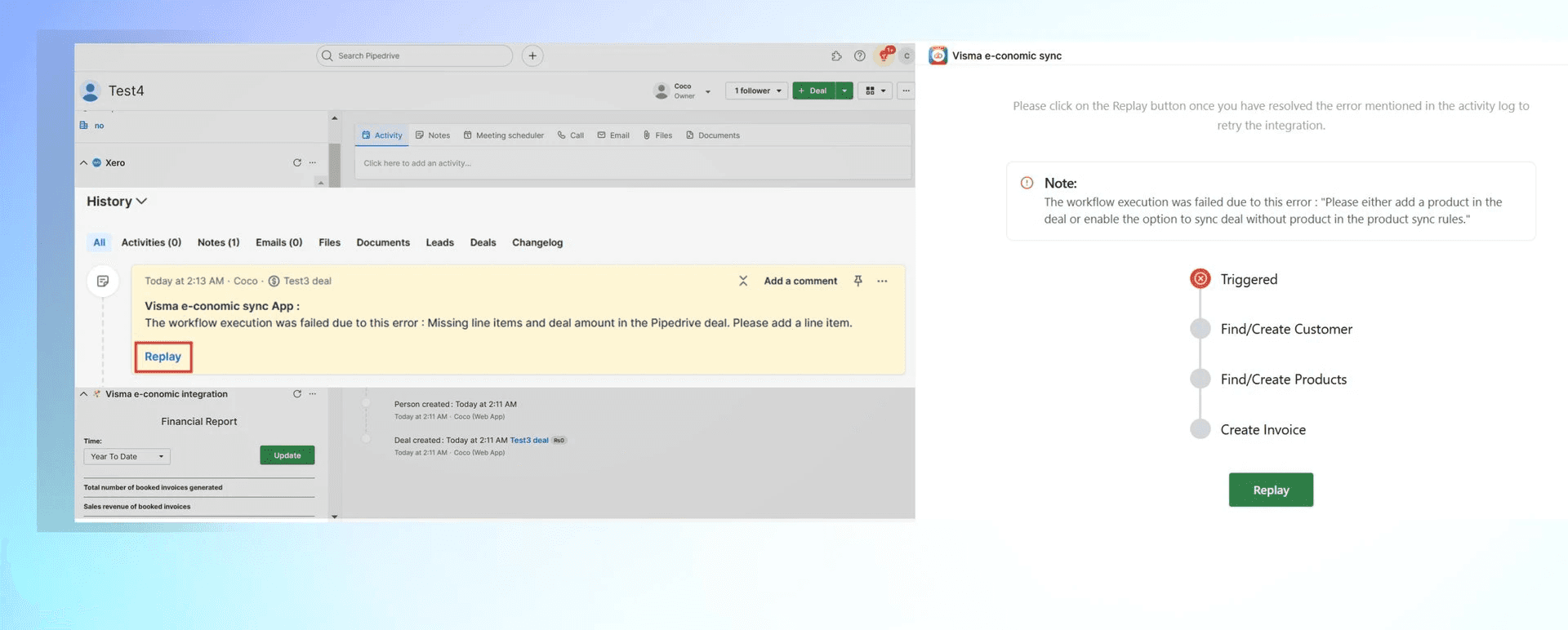Click the green Update button

pos(287,455)
